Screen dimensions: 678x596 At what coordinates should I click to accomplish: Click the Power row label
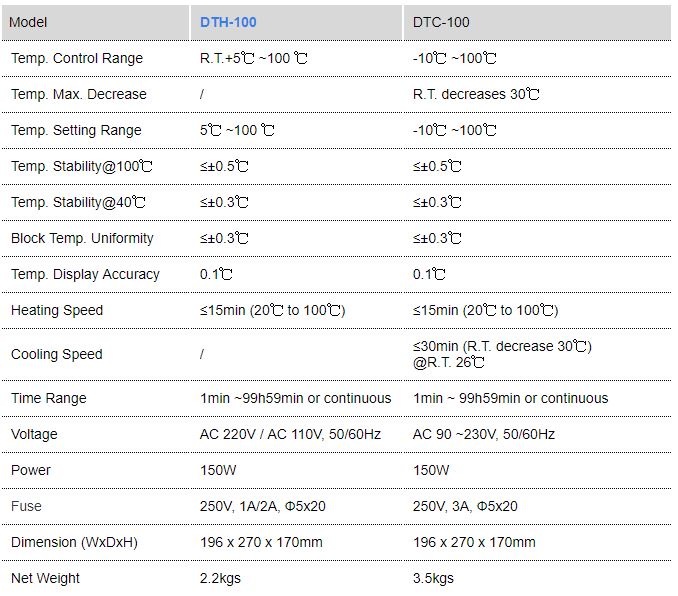click(31, 470)
